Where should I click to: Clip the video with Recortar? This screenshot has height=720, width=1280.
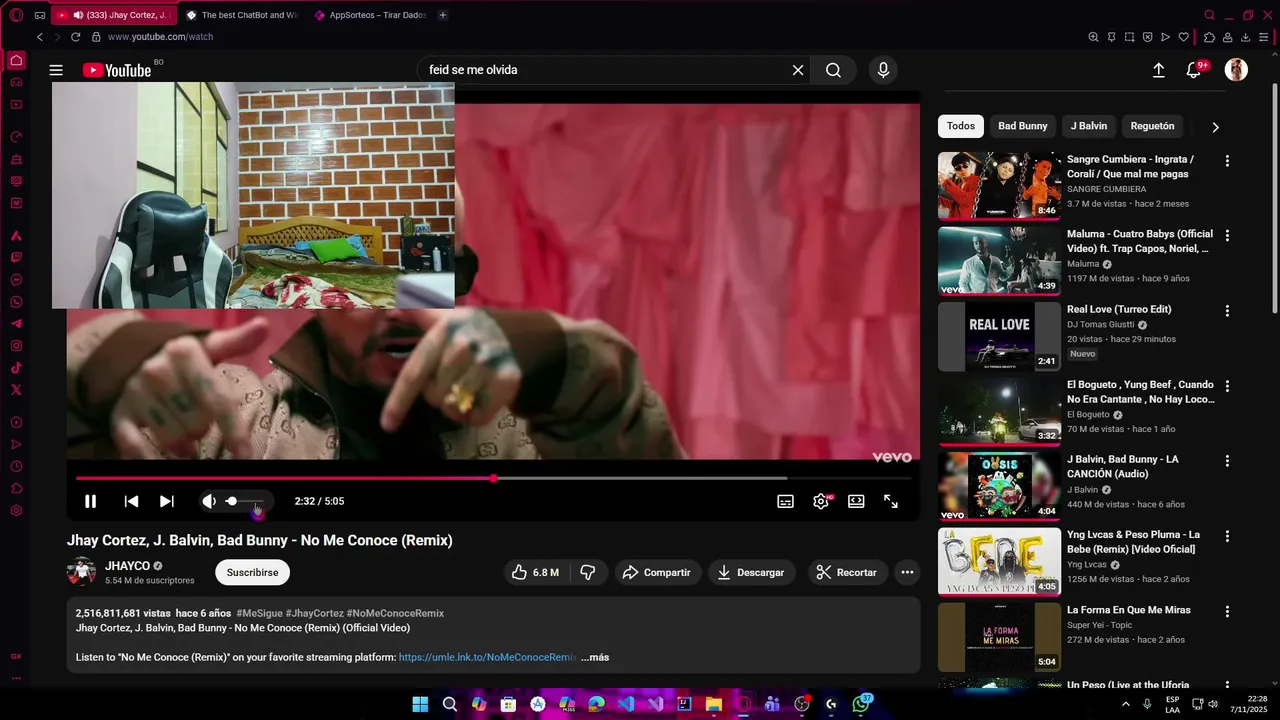(x=847, y=572)
